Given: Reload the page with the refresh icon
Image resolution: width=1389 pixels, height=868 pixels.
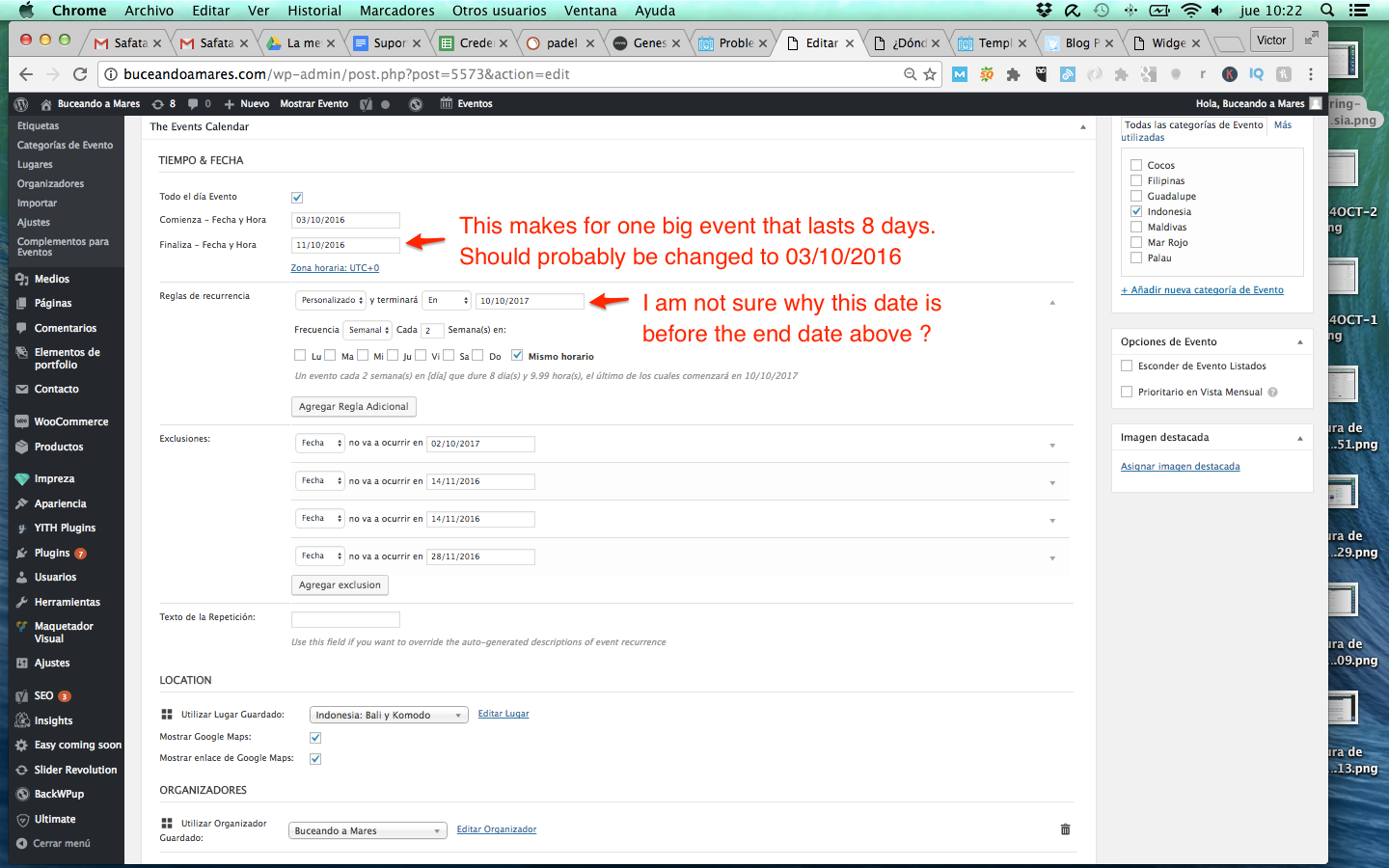Looking at the screenshot, I should tap(80, 74).
